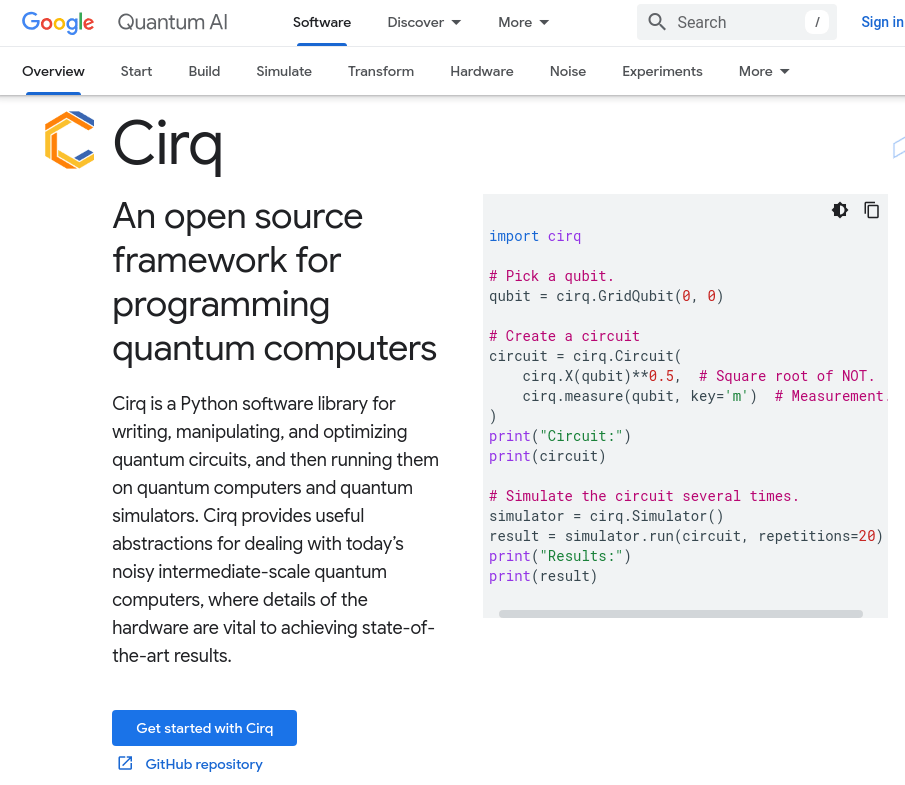Open the Discover dropdown menu
The image size is (905, 785).
(x=424, y=23)
